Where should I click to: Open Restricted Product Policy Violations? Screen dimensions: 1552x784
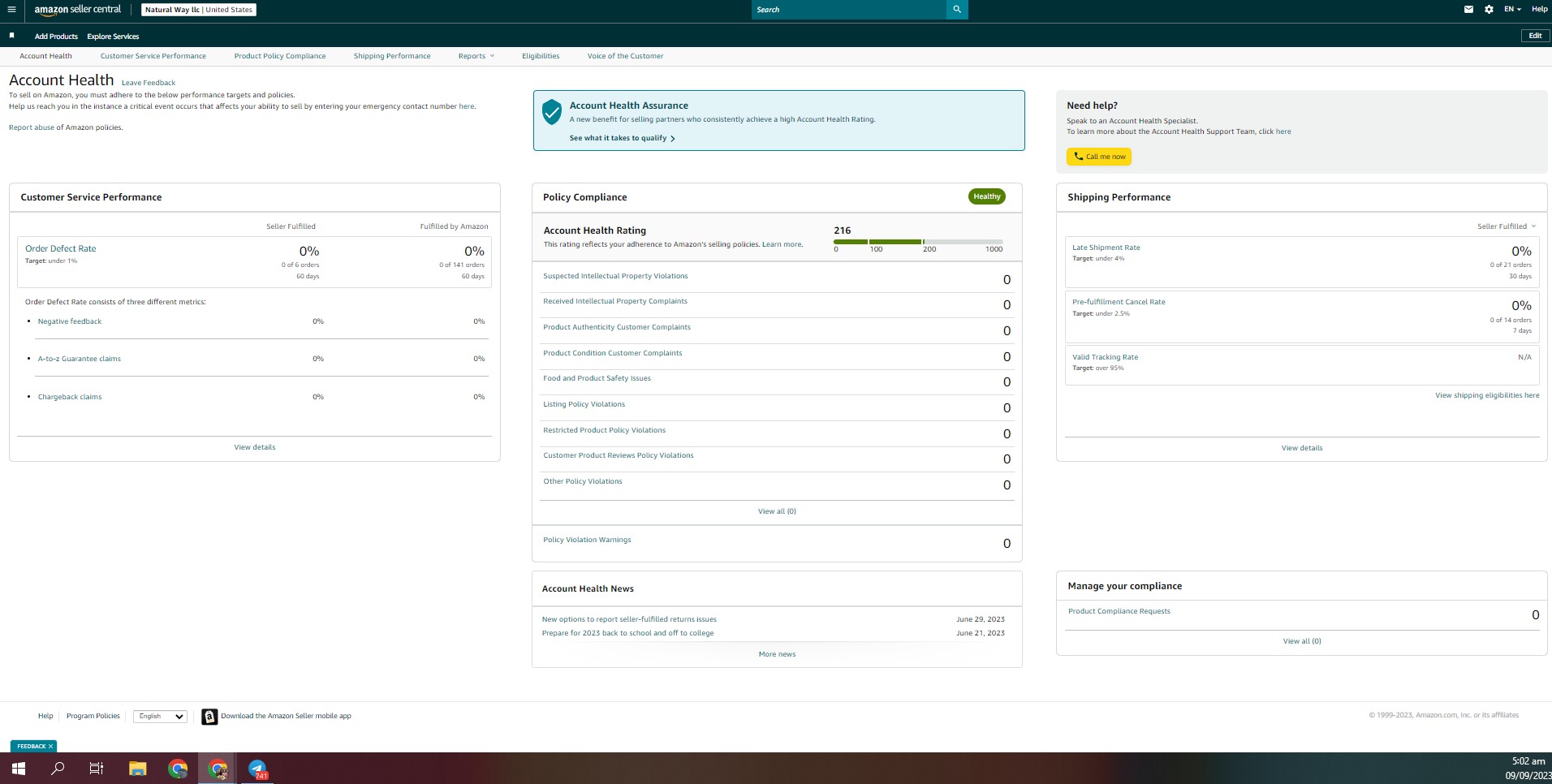pos(605,430)
